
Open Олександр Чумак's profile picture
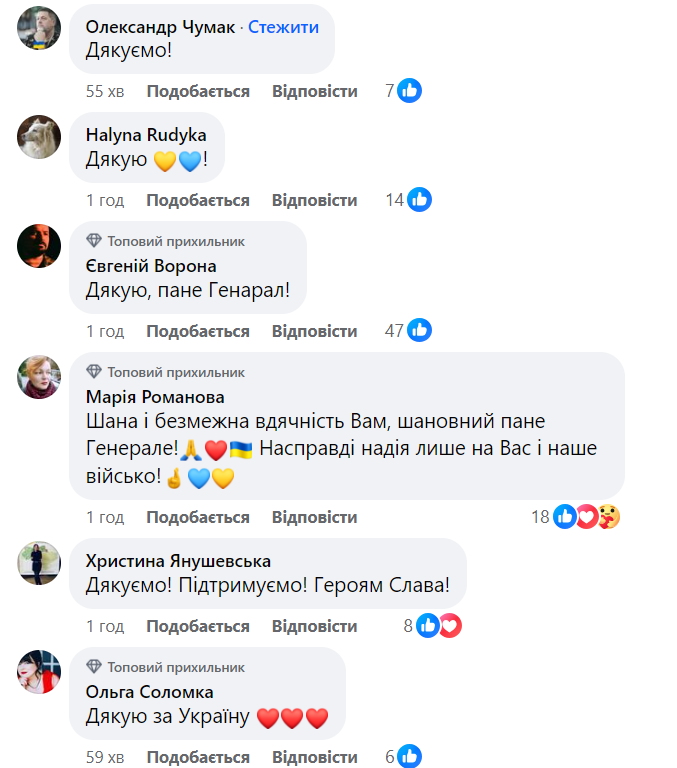click(40, 26)
